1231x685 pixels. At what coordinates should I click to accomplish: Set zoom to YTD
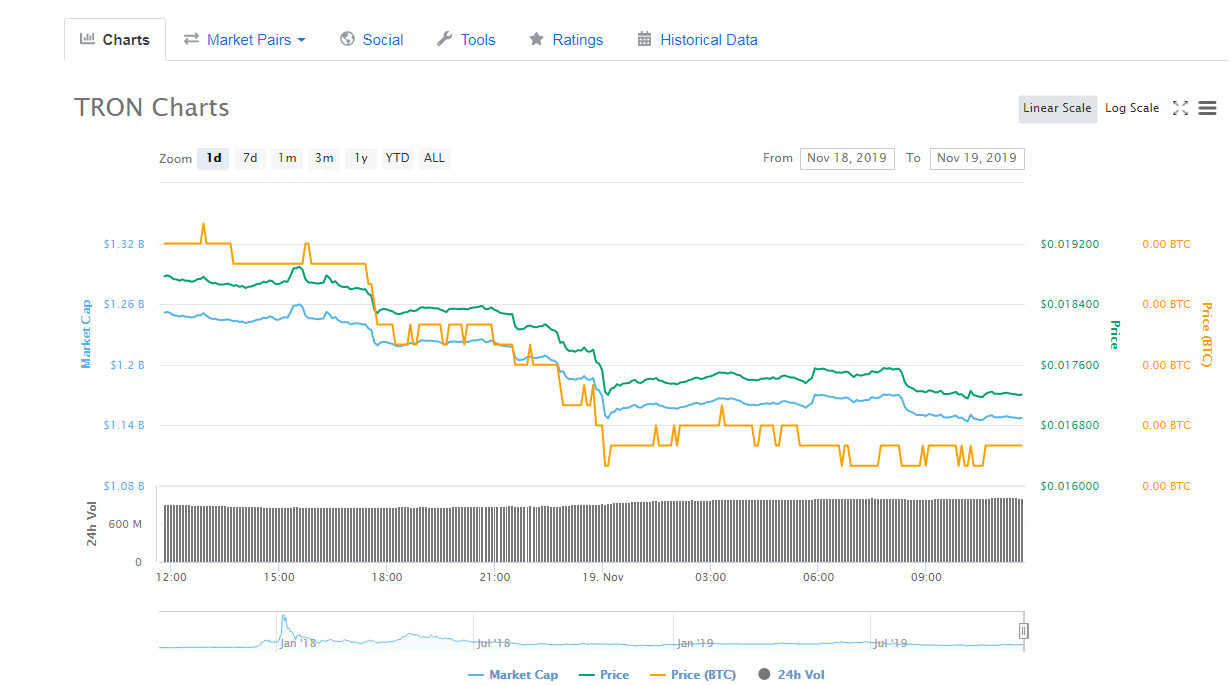coord(398,158)
